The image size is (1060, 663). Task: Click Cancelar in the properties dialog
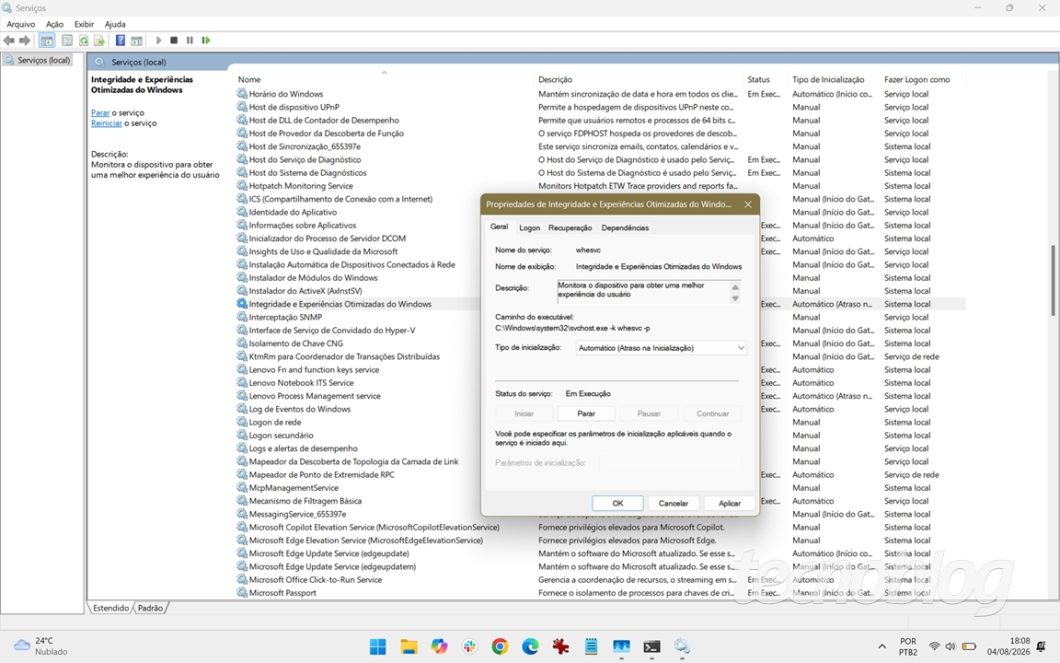pyautogui.click(x=673, y=504)
